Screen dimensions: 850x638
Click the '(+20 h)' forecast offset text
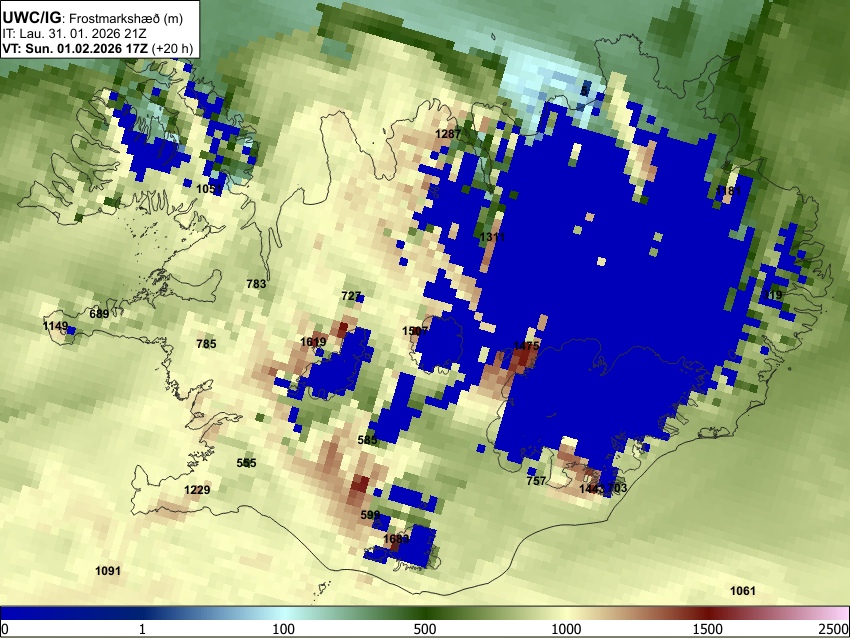(x=172, y=48)
